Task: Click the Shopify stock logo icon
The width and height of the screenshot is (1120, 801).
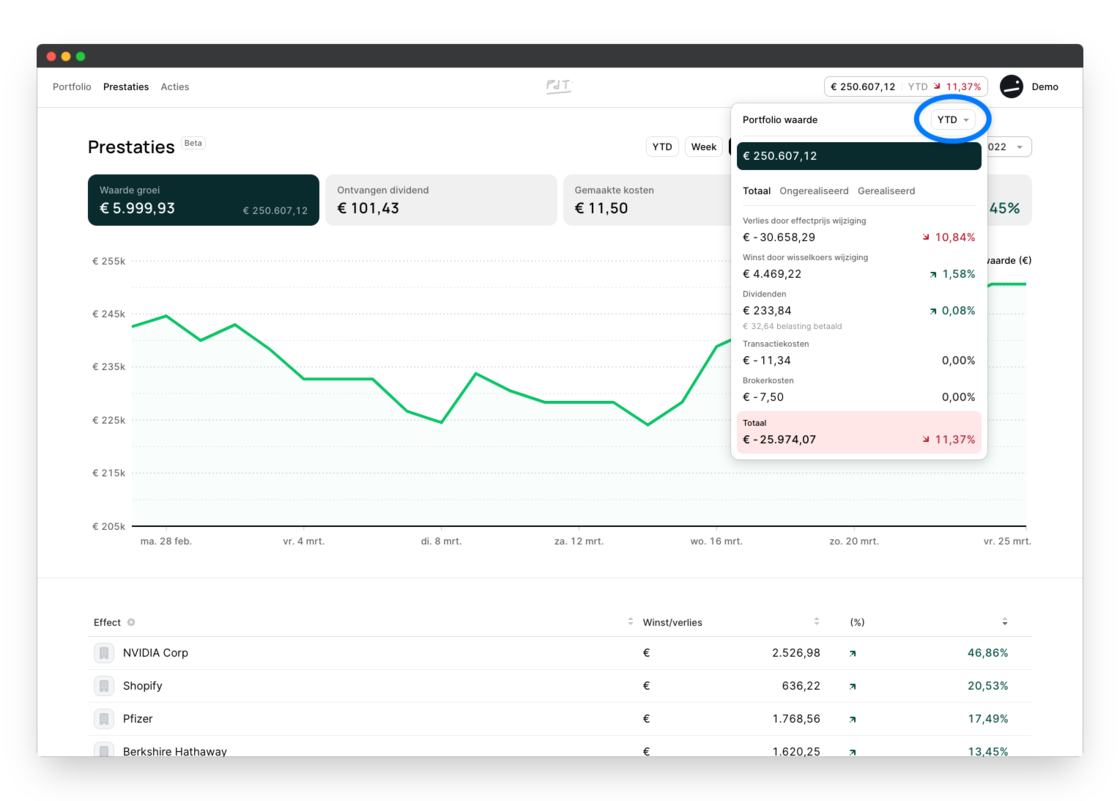Action: [x=103, y=686]
